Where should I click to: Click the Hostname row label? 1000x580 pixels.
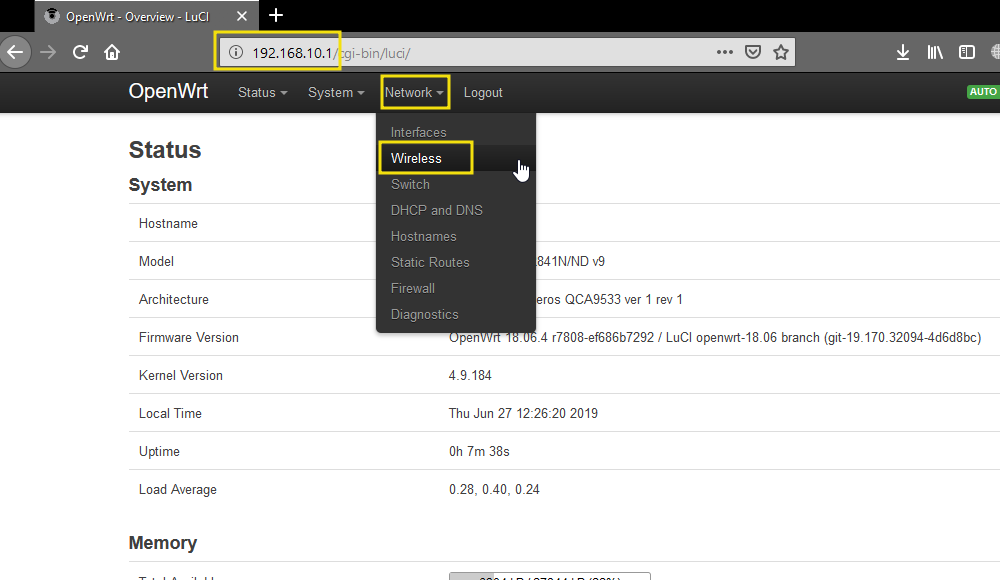[x=168, y=223]
